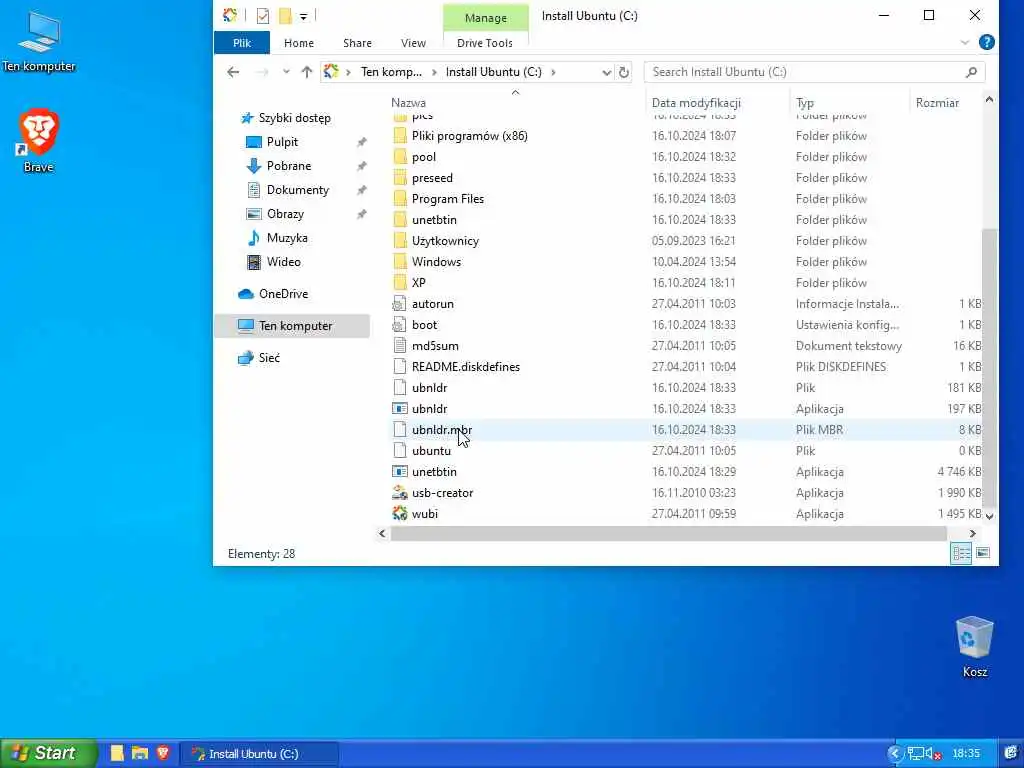Refresh the current folder view
1024x768 pixels.
tap(624, 72)
